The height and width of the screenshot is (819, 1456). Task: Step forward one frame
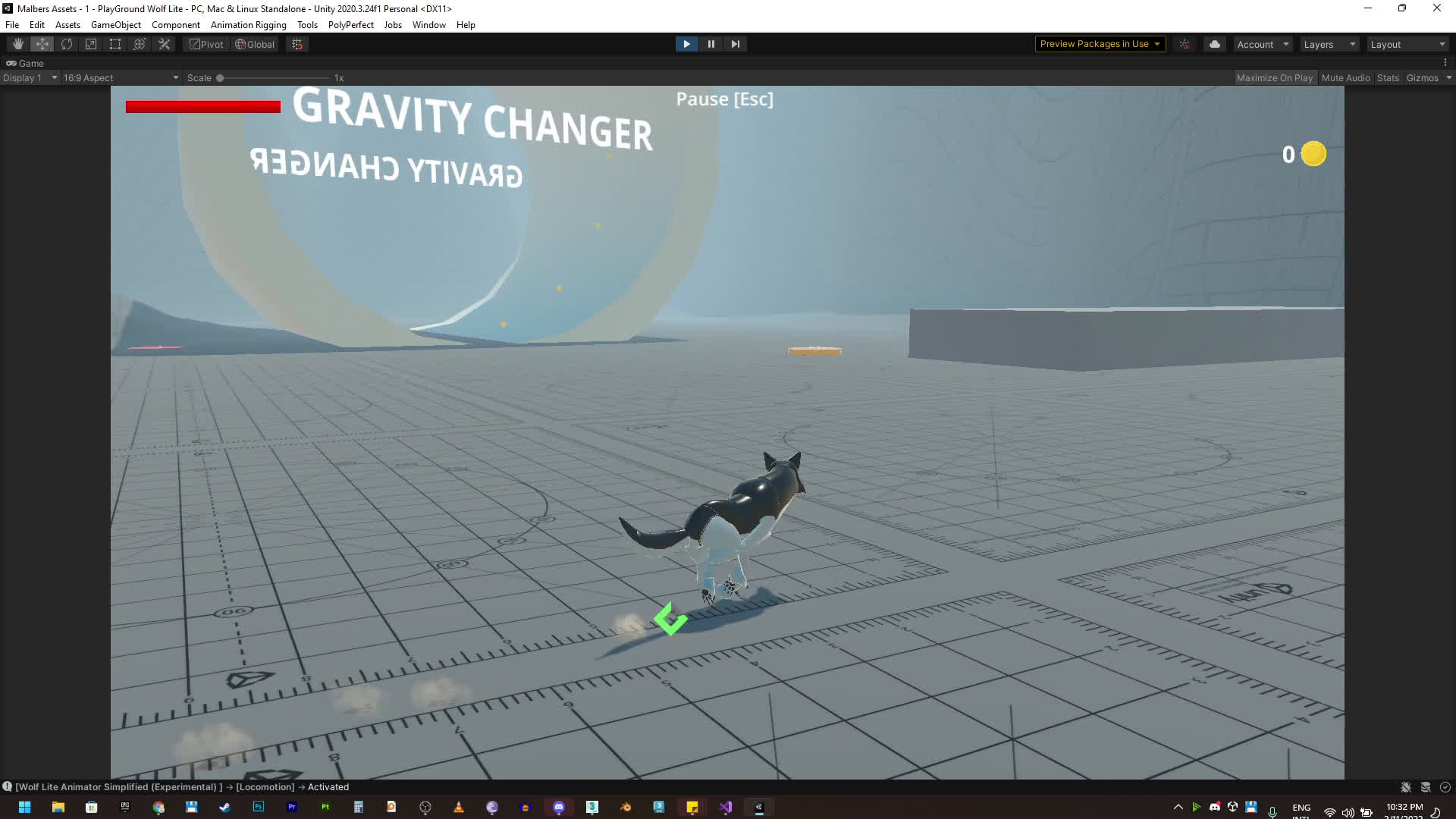[x=735, y=44]
